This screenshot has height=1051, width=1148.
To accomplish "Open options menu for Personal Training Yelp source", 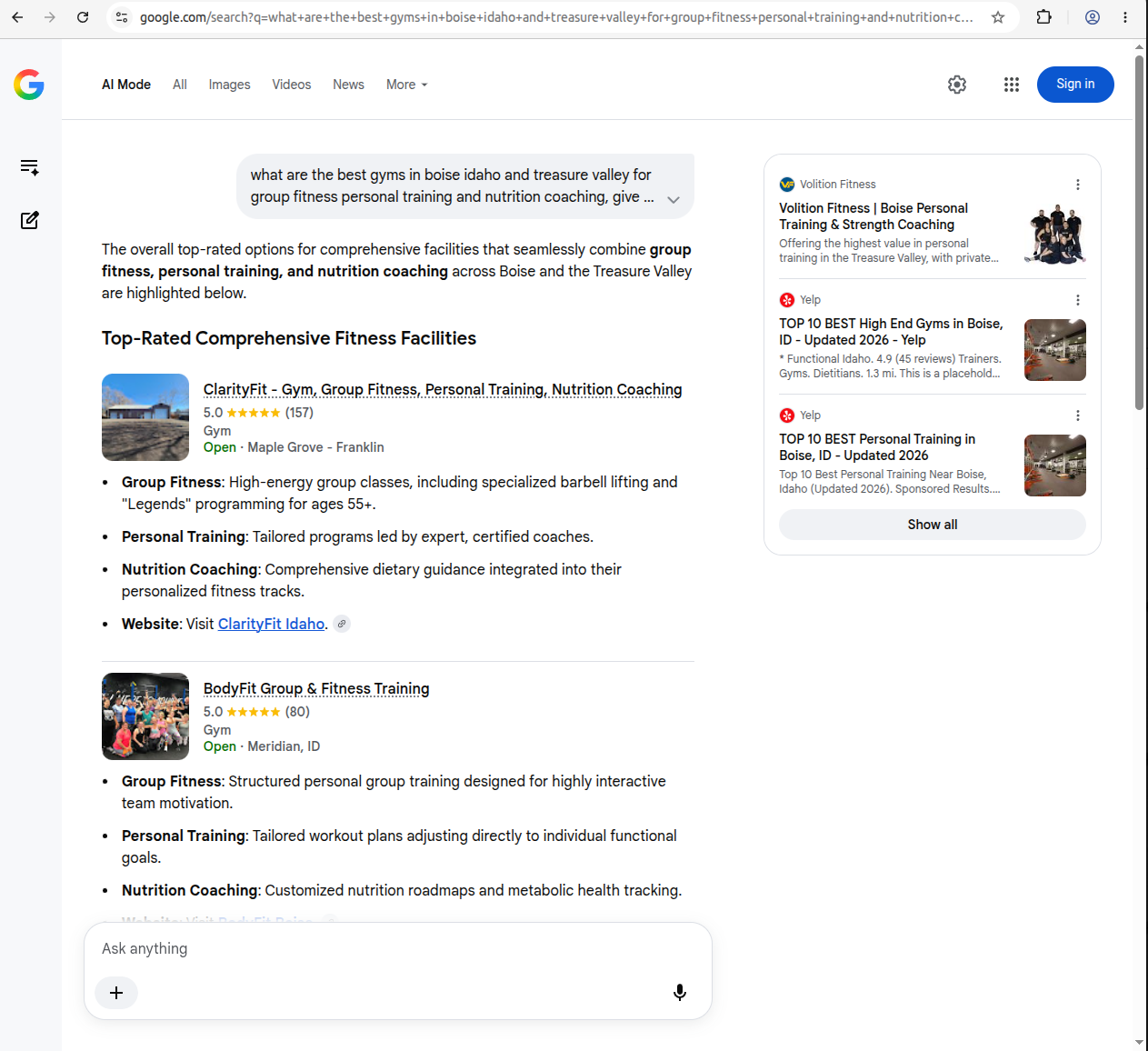I will 1078,415.
